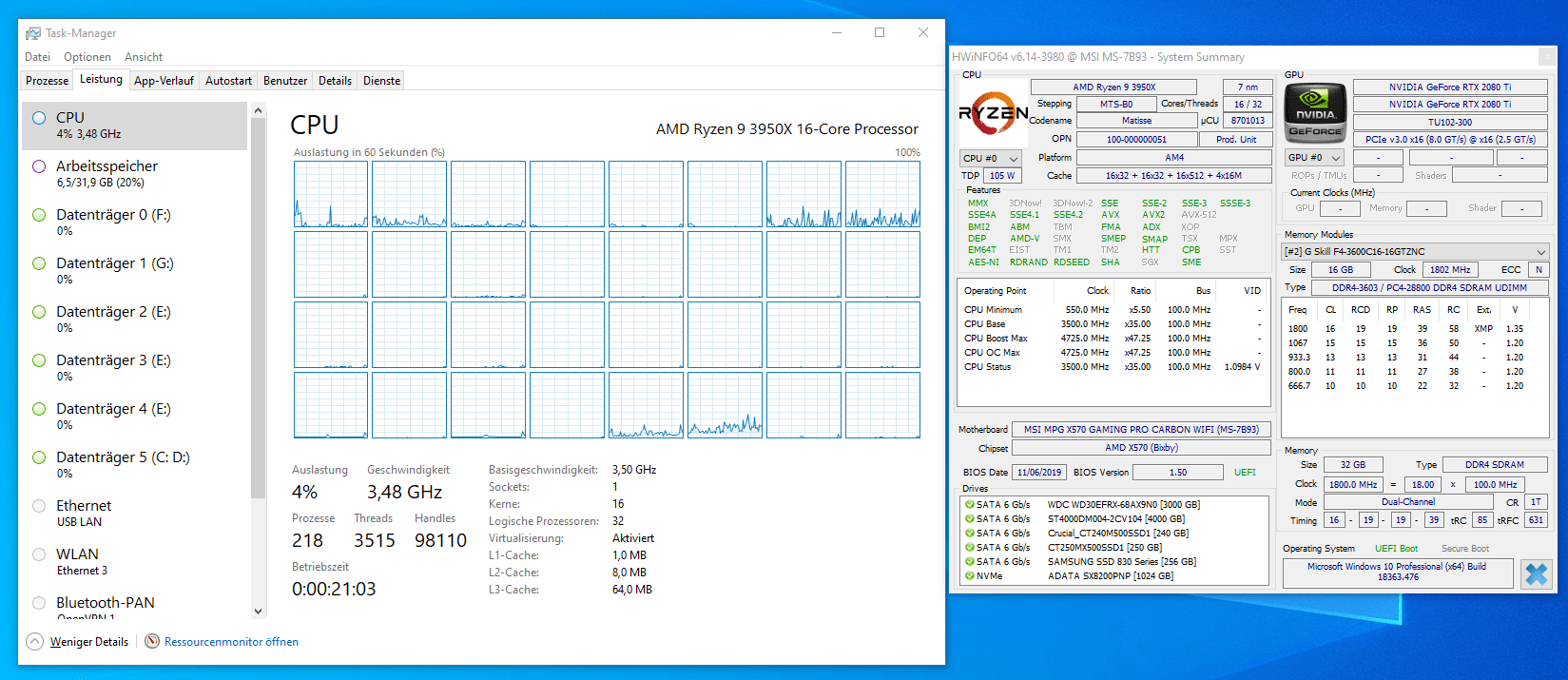Click the ring icon for Datenträger 4 (E:)

coord(39,409)
